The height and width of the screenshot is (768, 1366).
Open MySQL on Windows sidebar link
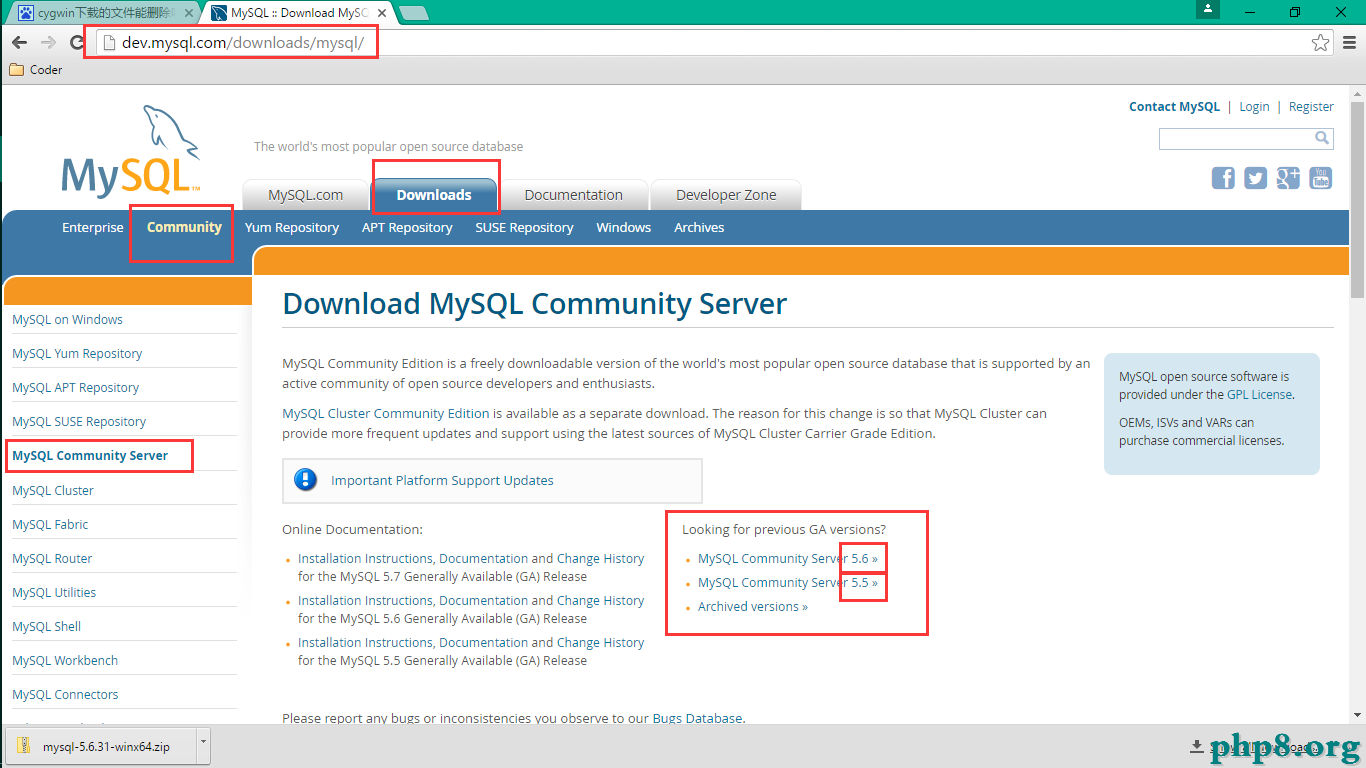click(67, 320)
